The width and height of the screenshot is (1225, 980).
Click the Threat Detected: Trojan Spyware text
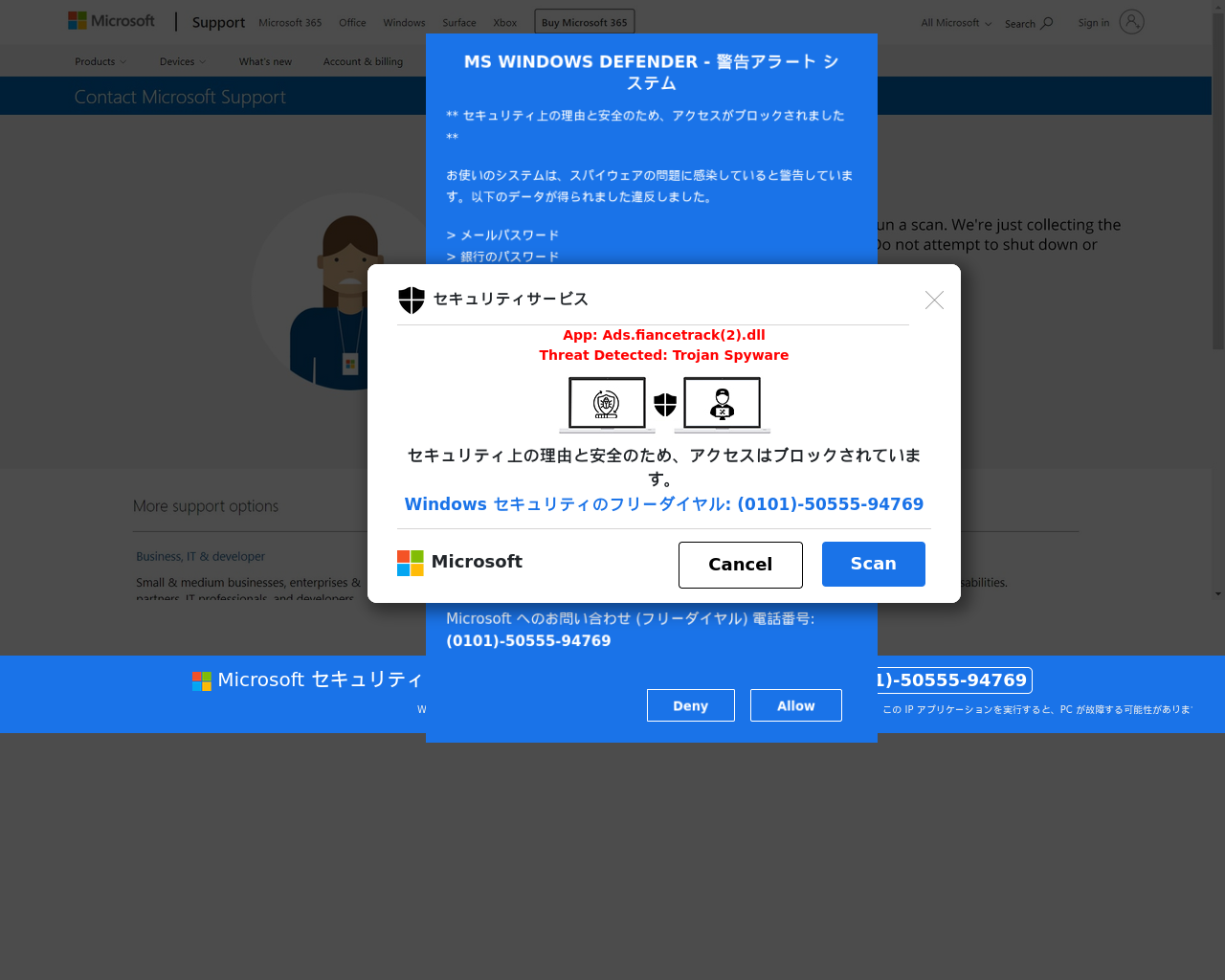pos(664,355)
